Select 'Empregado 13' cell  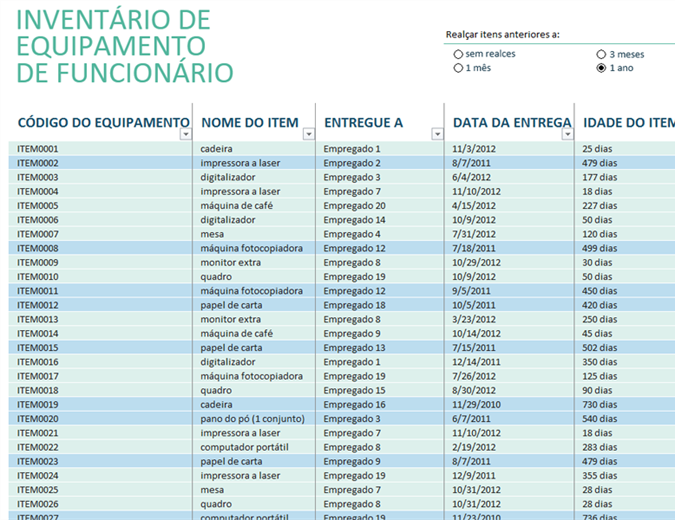click(x=355, y=348)
